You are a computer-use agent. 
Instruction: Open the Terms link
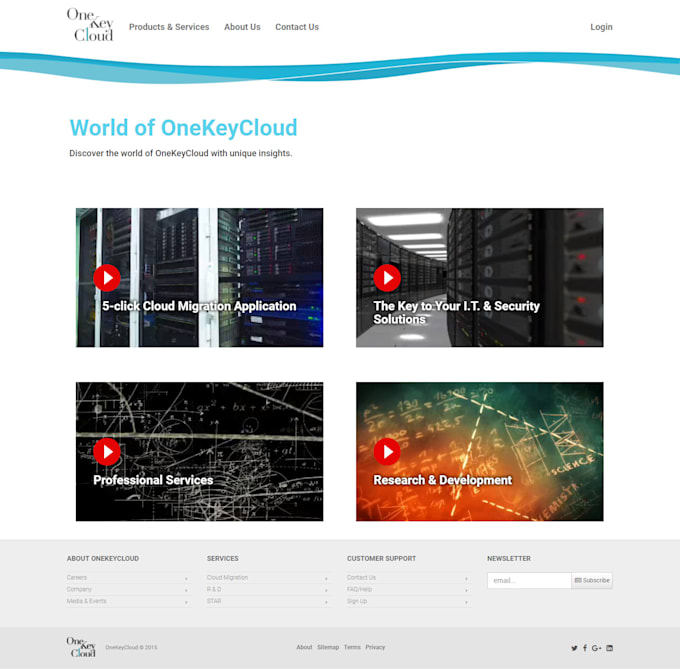click(352, 647)
